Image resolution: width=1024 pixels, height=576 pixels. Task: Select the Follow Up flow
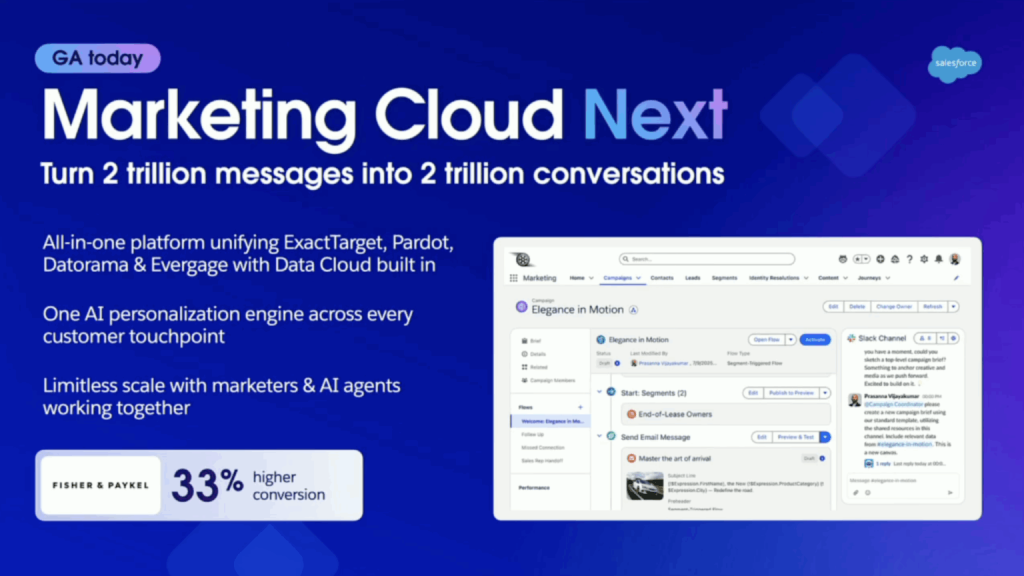pos(532,434)
